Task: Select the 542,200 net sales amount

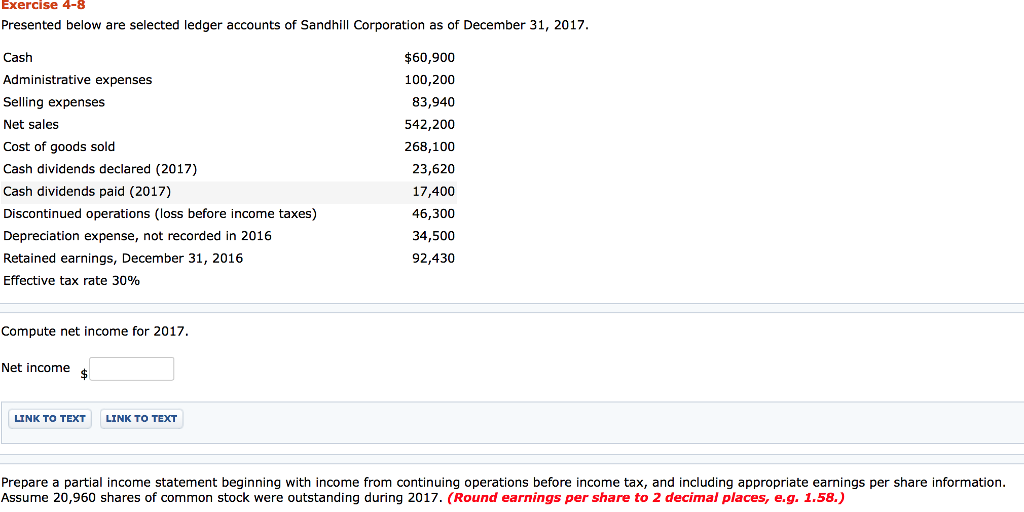Action: pos(430,124)
